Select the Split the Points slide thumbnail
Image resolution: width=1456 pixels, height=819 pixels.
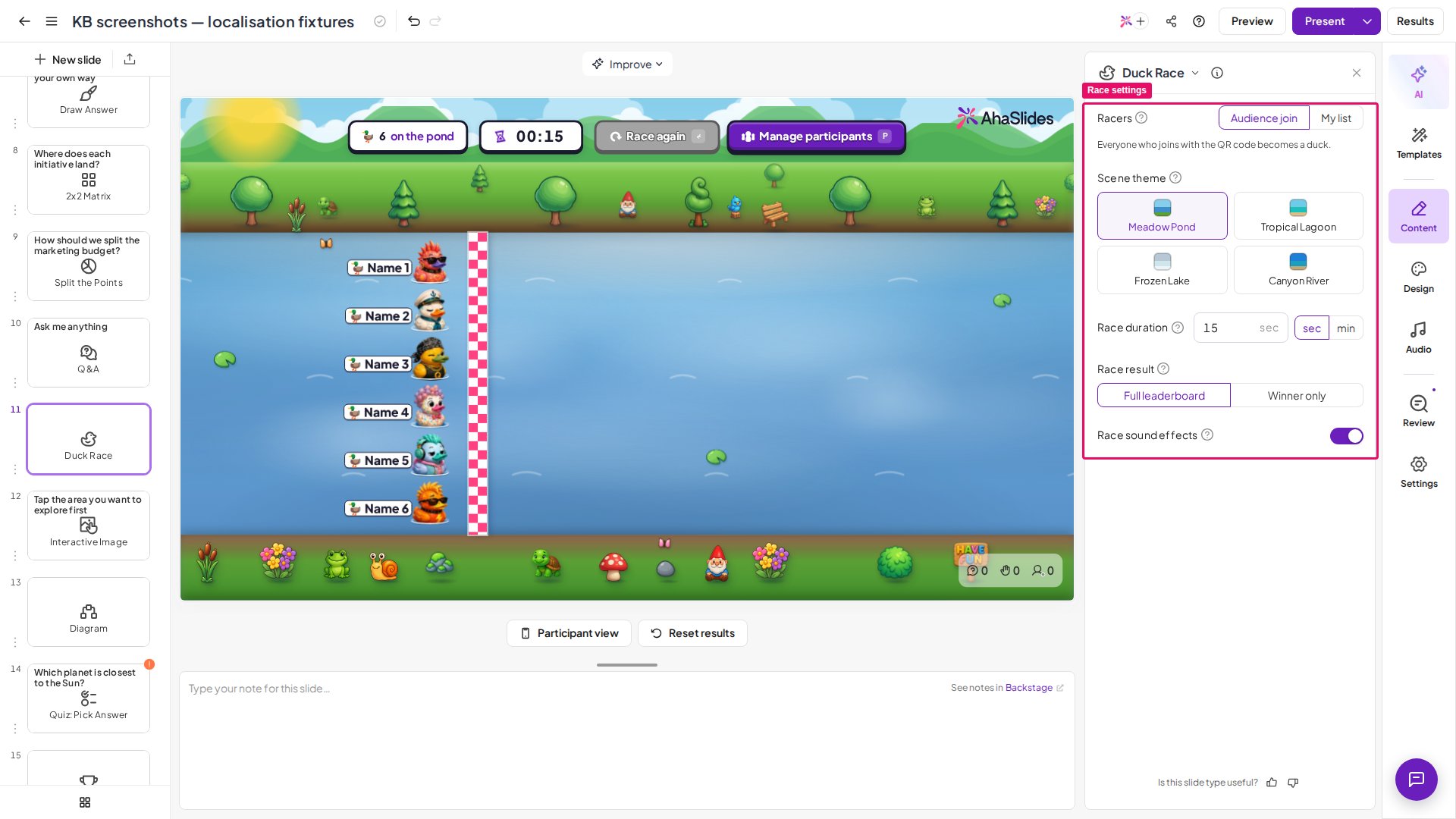[x=89, y=266]
